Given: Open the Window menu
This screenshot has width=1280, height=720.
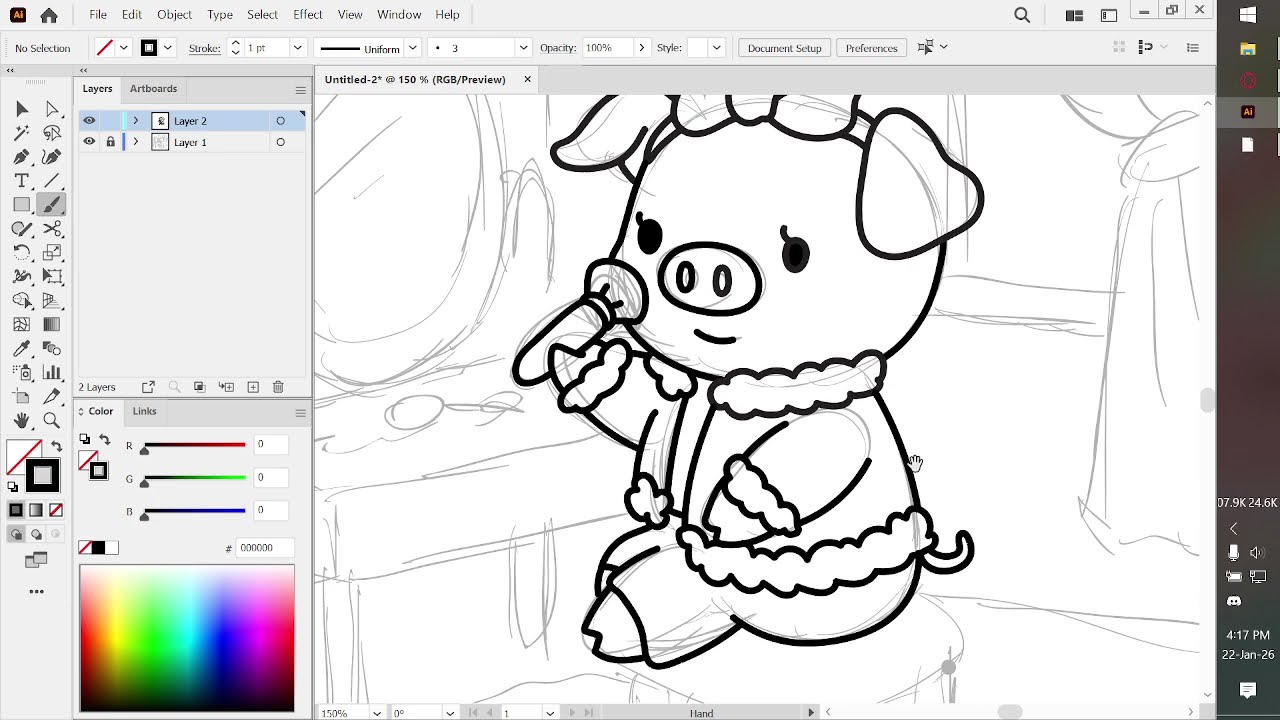Looking at the screenshot, I should 399,15.
